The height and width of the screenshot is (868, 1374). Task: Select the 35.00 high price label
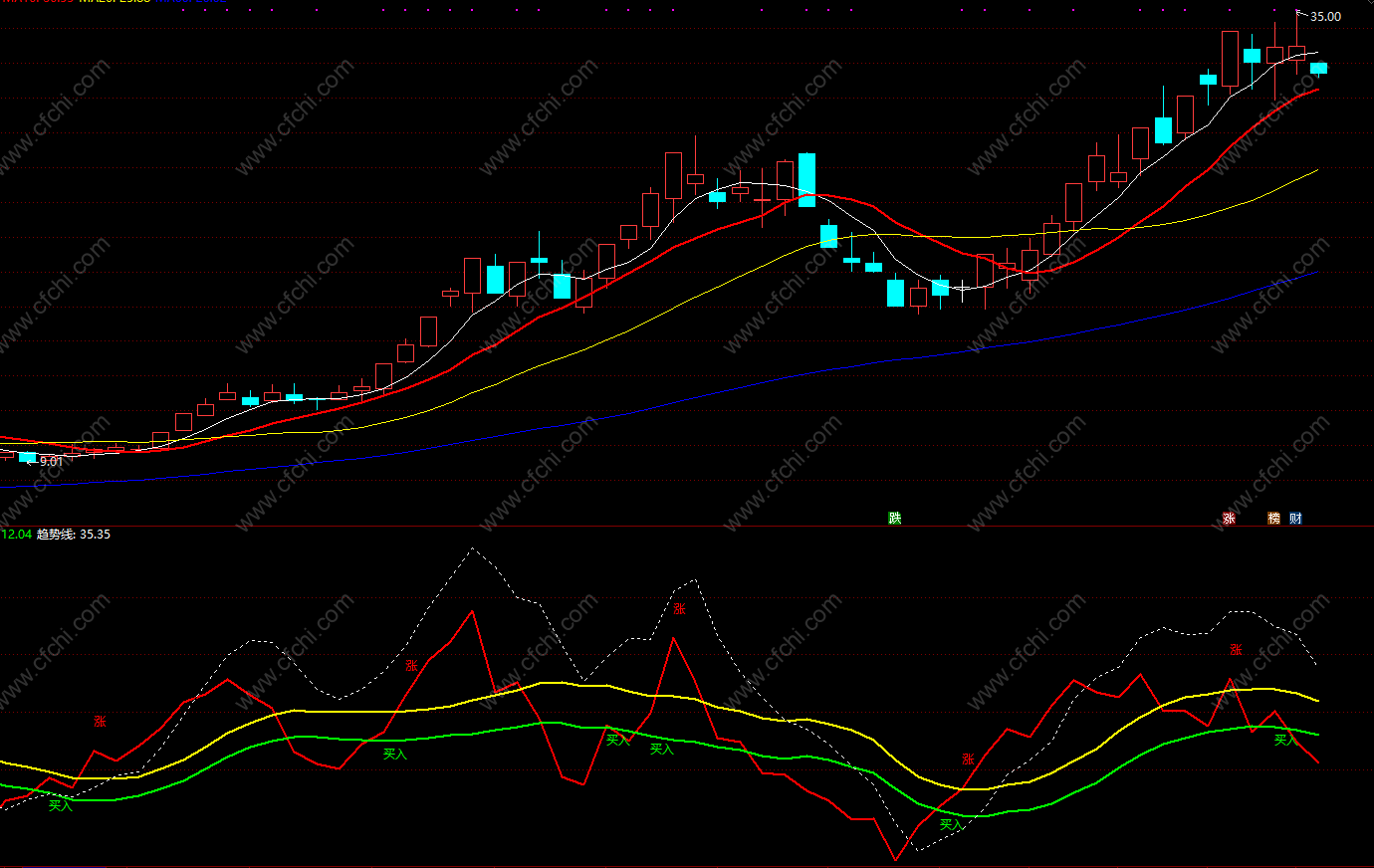click(x=1325, y=17)
